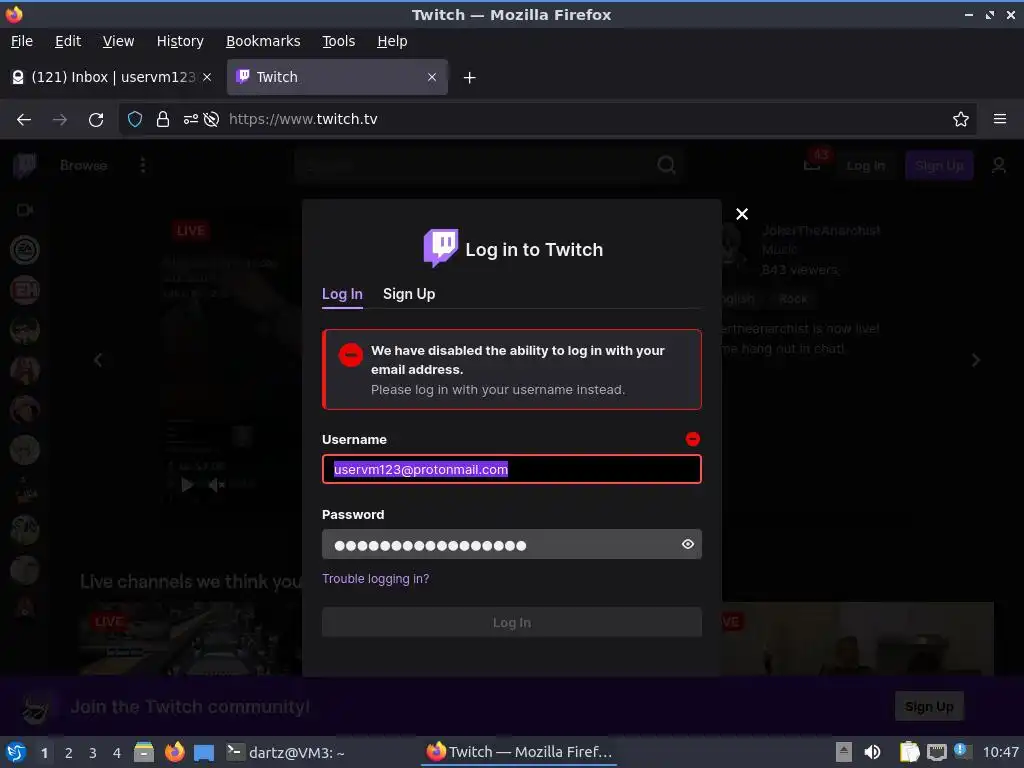Click the disabled Log In submit button

(512, 622)
